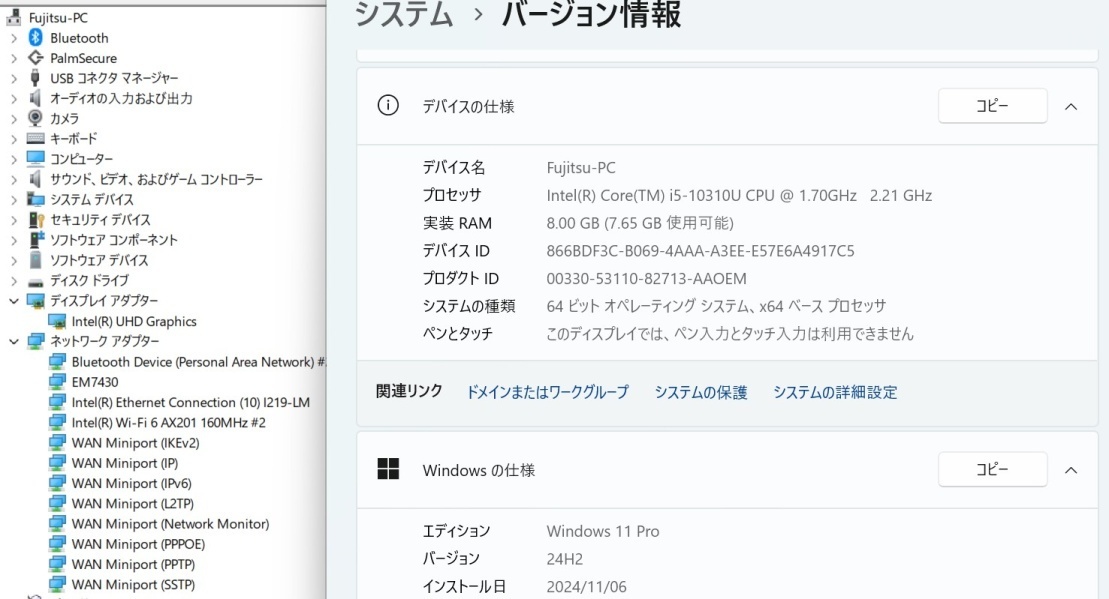Click the ソフトウェア デバイス icon

(x=35, y=260)
